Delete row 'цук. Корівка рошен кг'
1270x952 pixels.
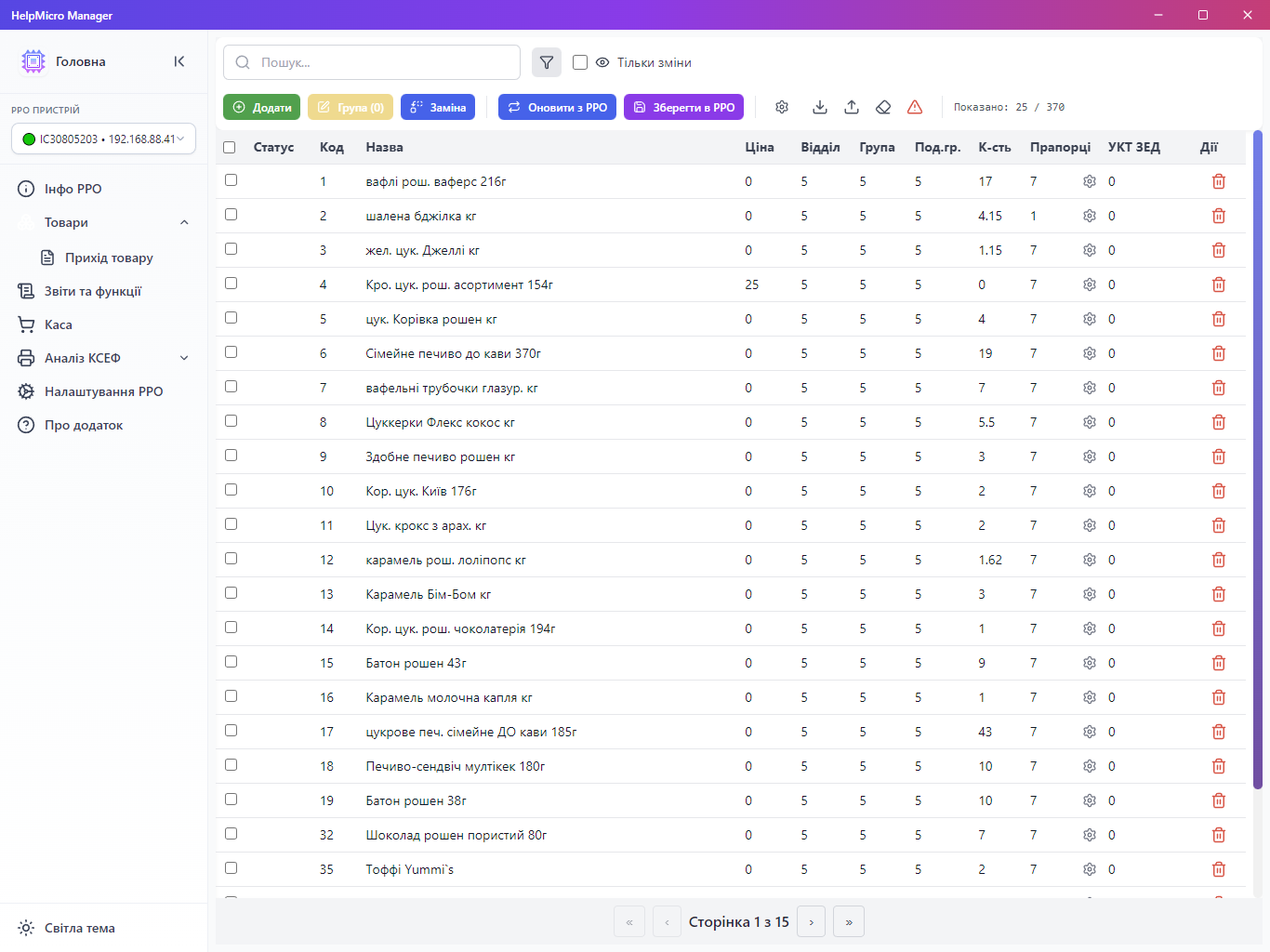pos(1219,319)
